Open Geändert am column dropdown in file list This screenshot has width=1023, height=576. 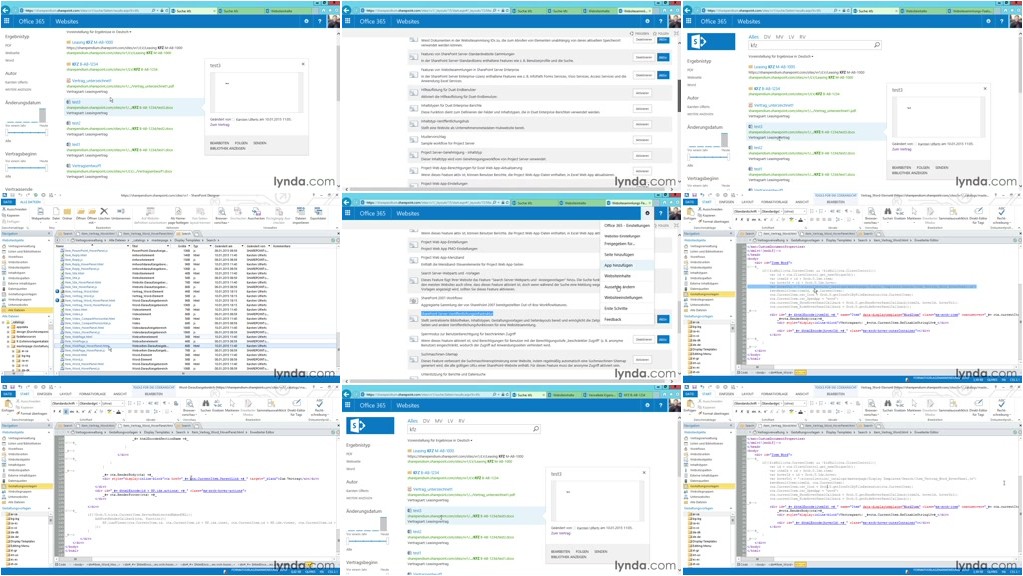243,246
